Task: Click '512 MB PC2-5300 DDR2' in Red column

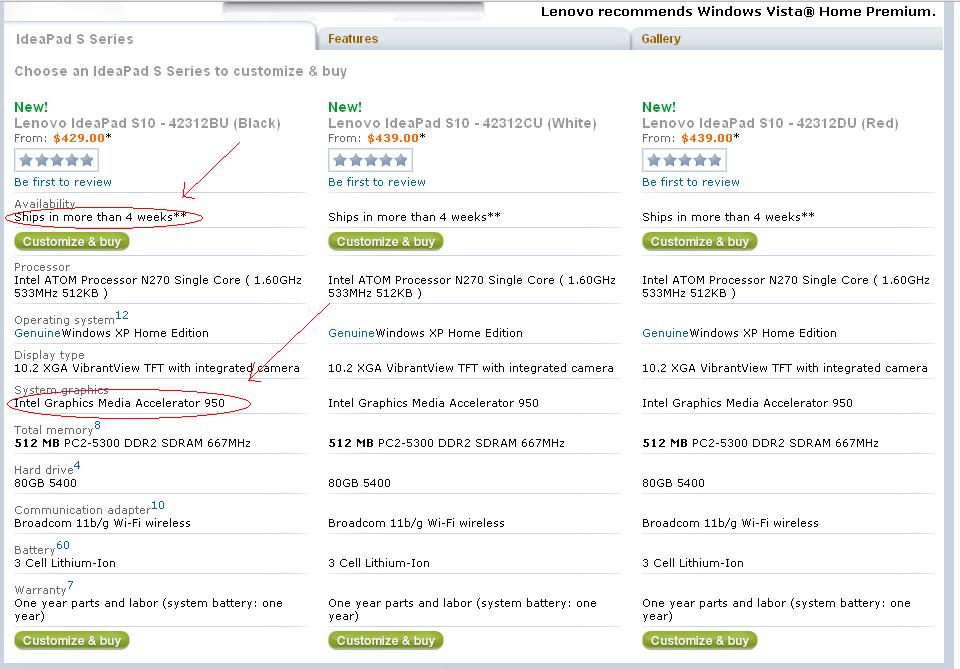Action: click(760, 443)
